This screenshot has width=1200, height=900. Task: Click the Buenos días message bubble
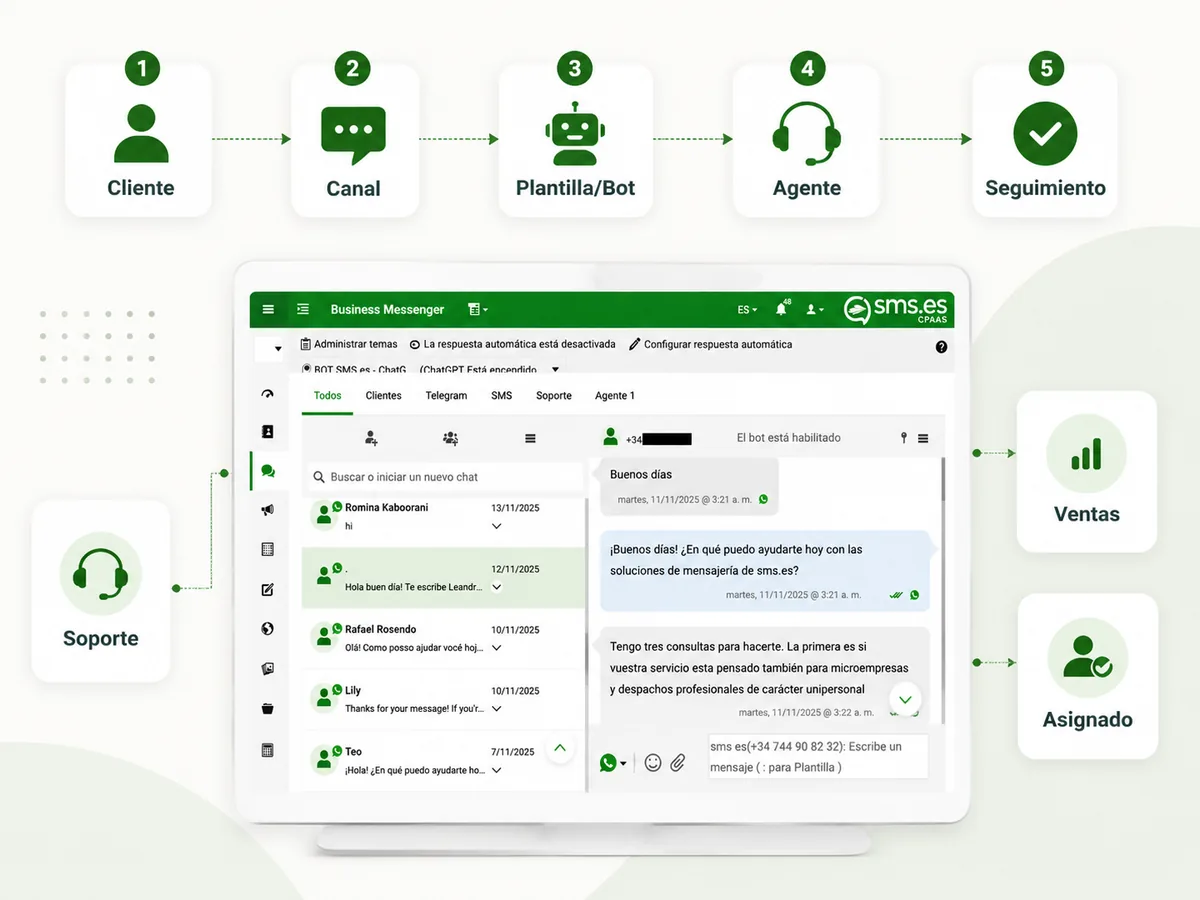688,486
